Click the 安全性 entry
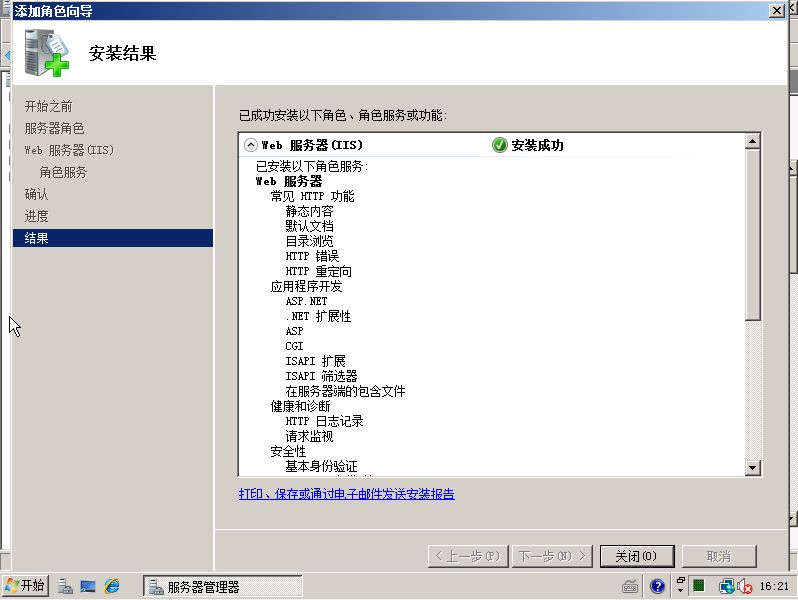The height and width of the screenshot is (600, 798). pyautogui.click(x=288, y=451)
